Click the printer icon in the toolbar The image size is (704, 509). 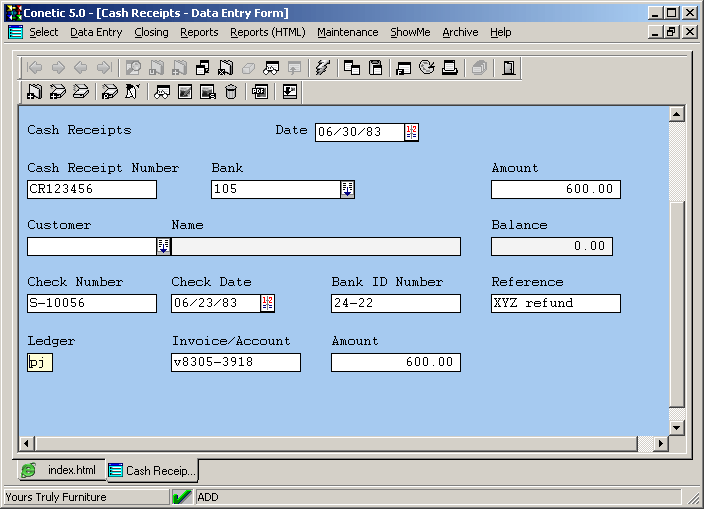point(450,68)
